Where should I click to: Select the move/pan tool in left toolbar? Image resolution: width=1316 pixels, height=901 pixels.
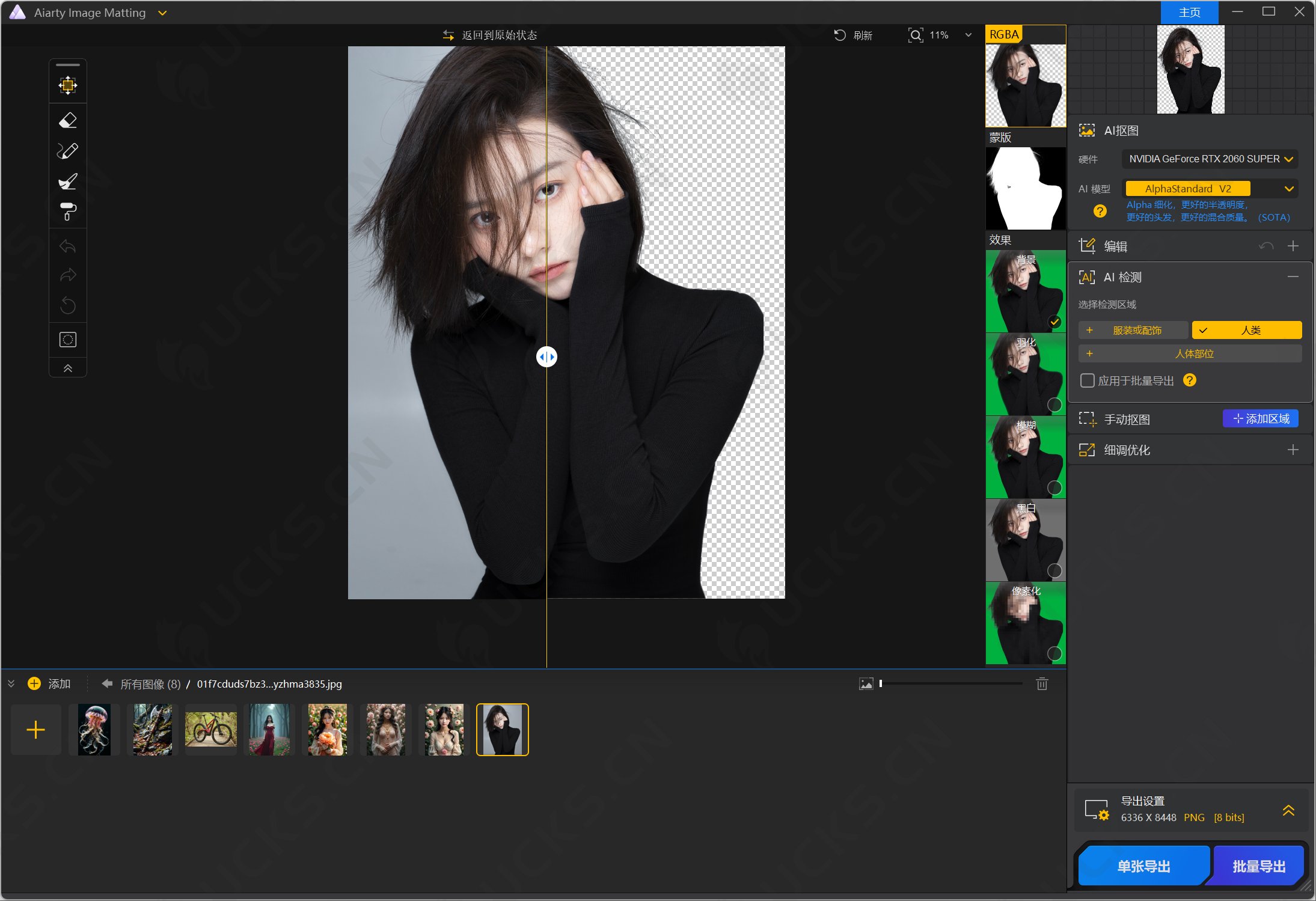pyautogui.click(x=68, y=85)
